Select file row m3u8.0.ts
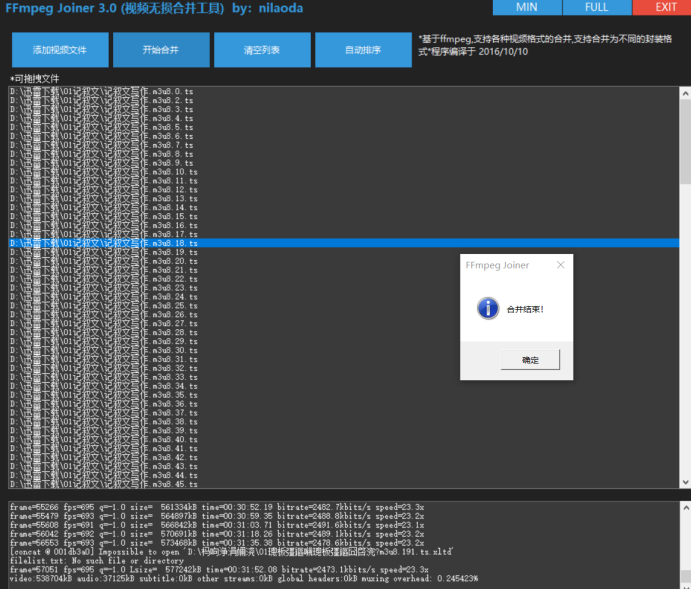The width and height of the screenshot is (692, 590). [344, 91]
